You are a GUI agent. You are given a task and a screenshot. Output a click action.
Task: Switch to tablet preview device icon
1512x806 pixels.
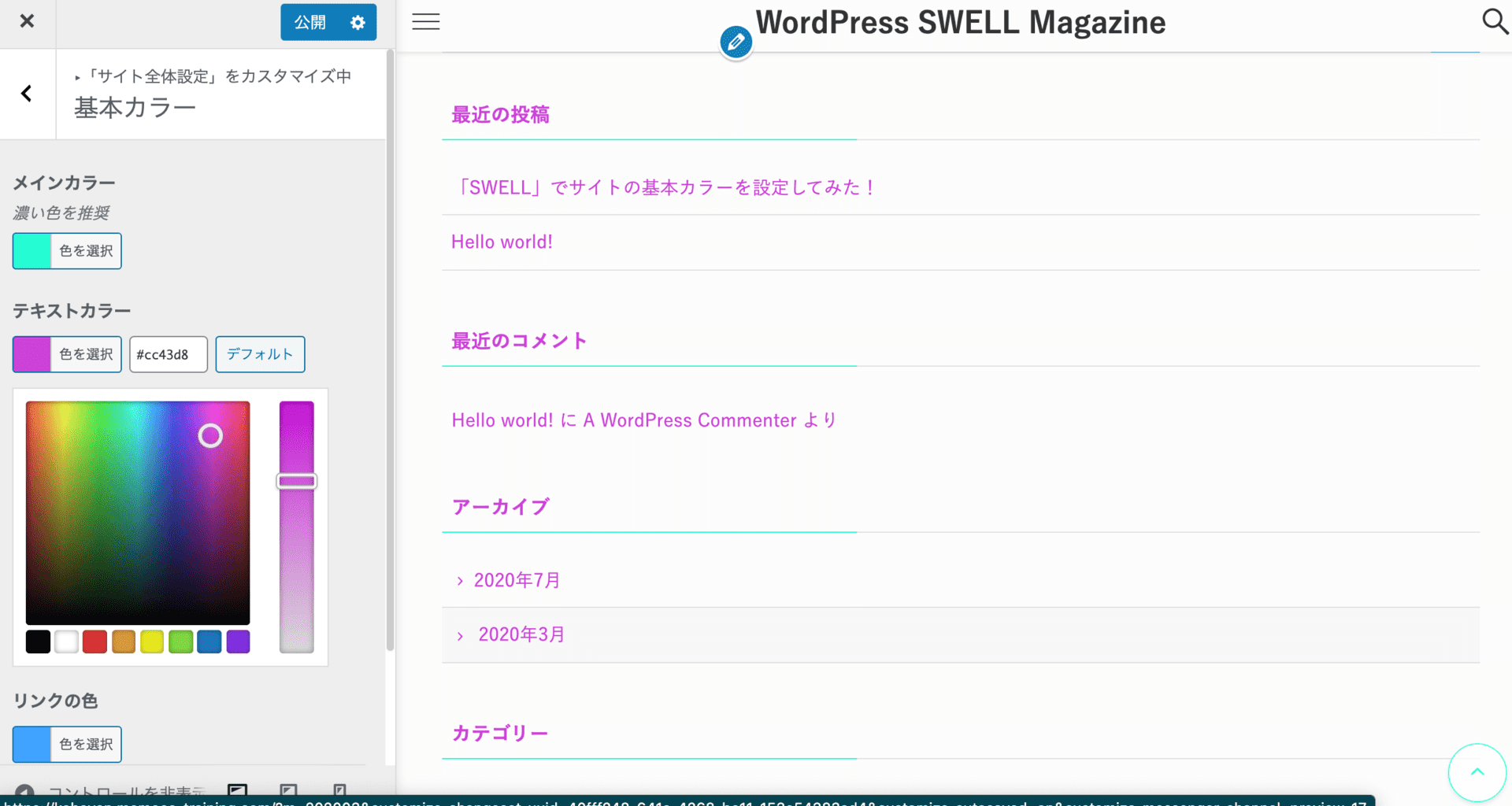[x=289, y=790]
